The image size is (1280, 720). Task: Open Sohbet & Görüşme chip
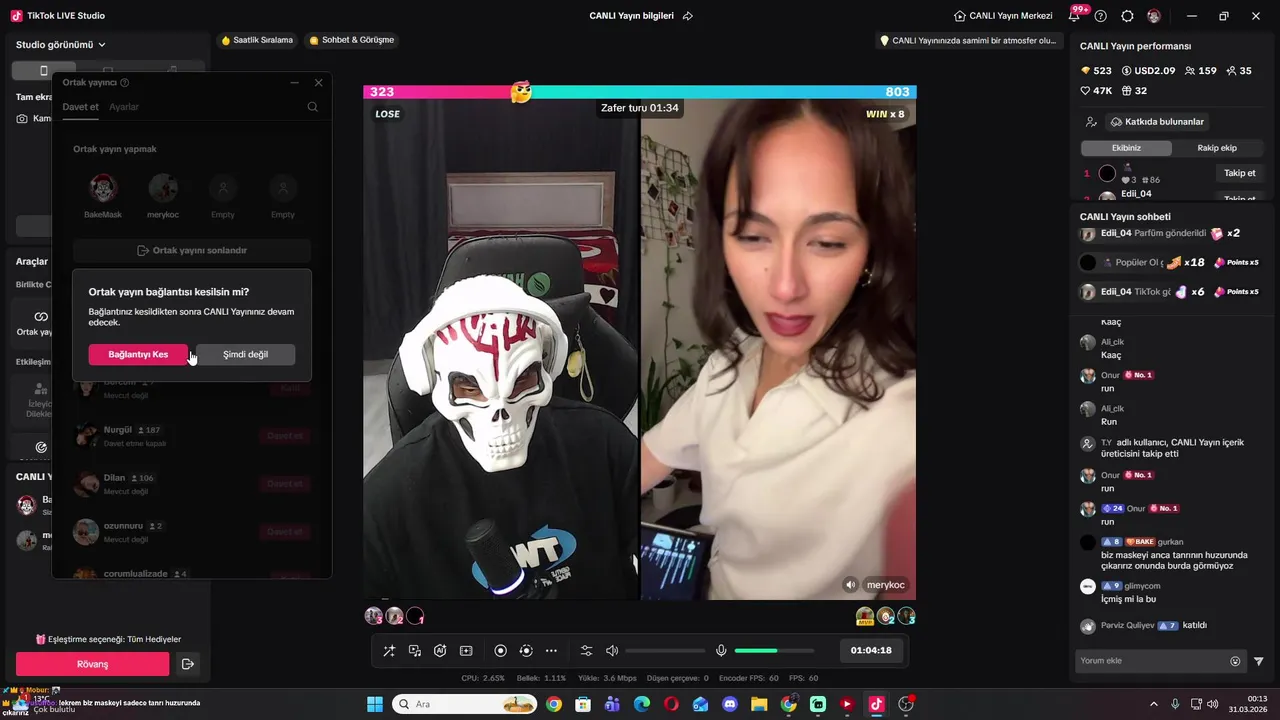352,40
